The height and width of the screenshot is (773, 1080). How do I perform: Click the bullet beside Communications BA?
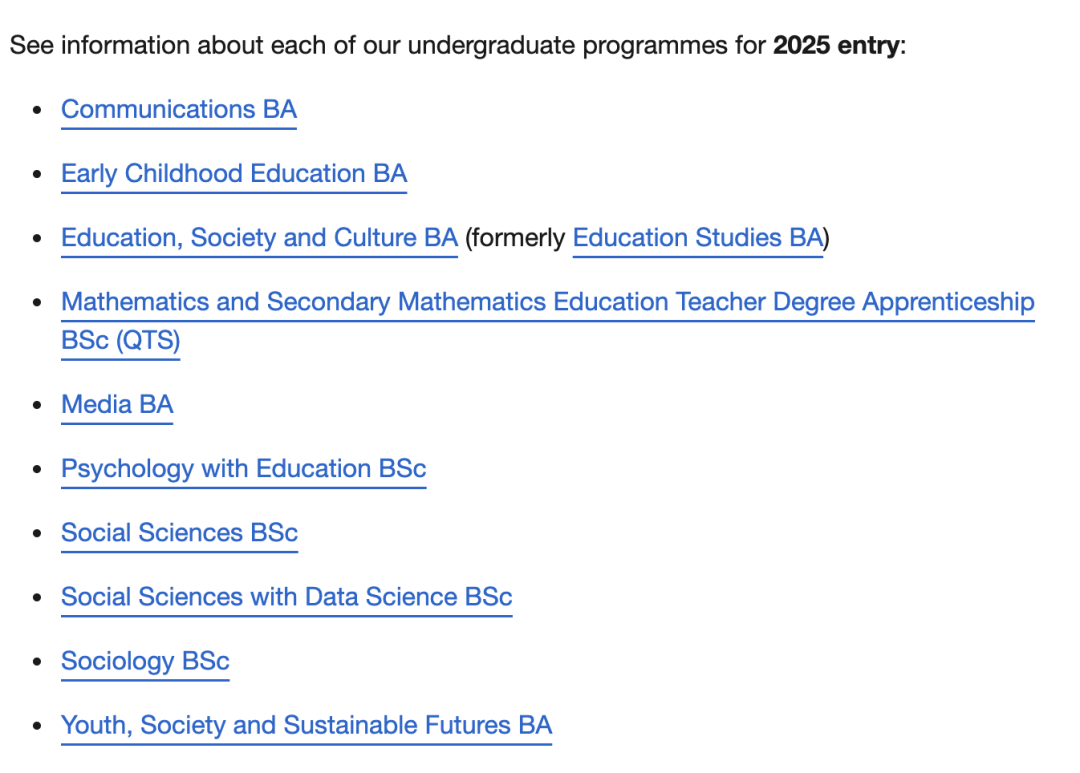pos(38,111)
